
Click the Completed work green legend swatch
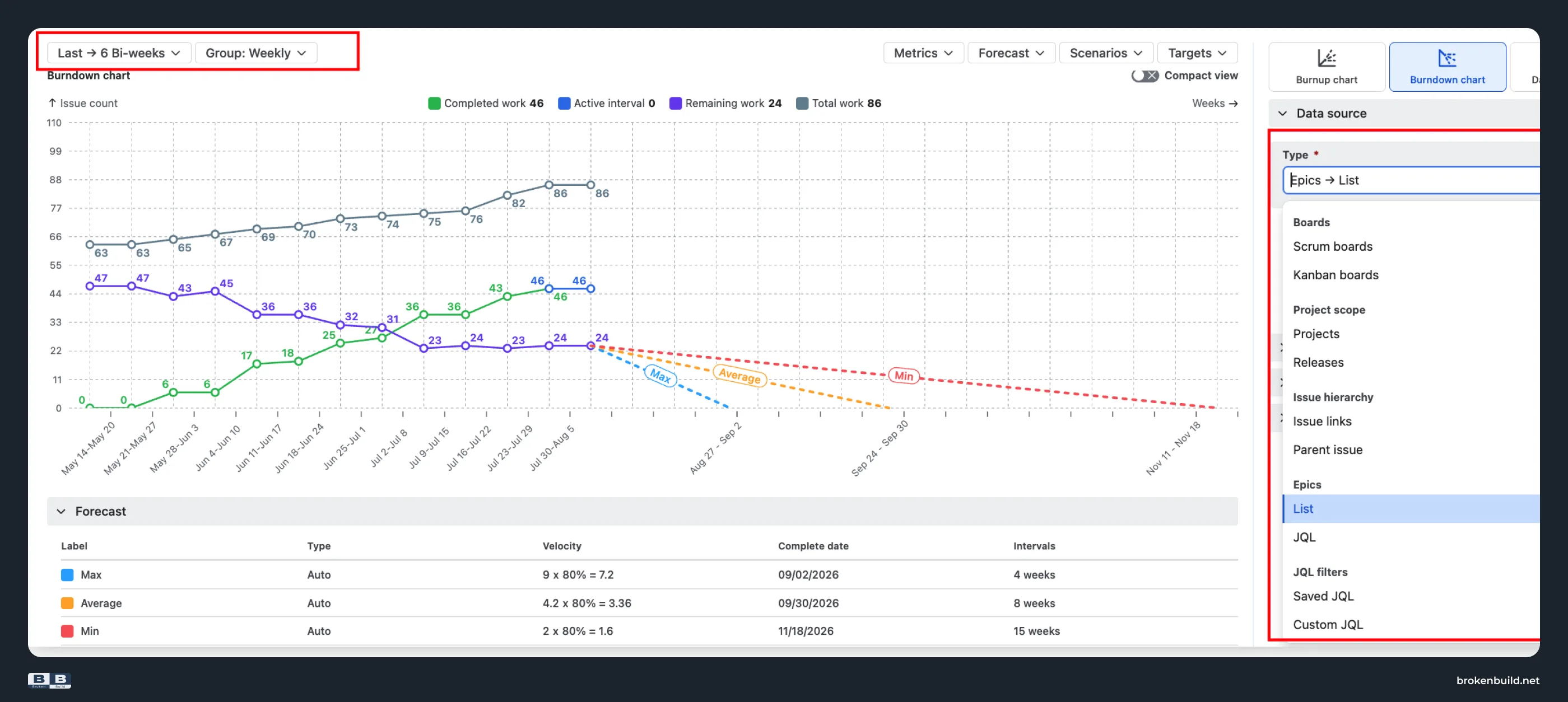[x=434, y=104]
